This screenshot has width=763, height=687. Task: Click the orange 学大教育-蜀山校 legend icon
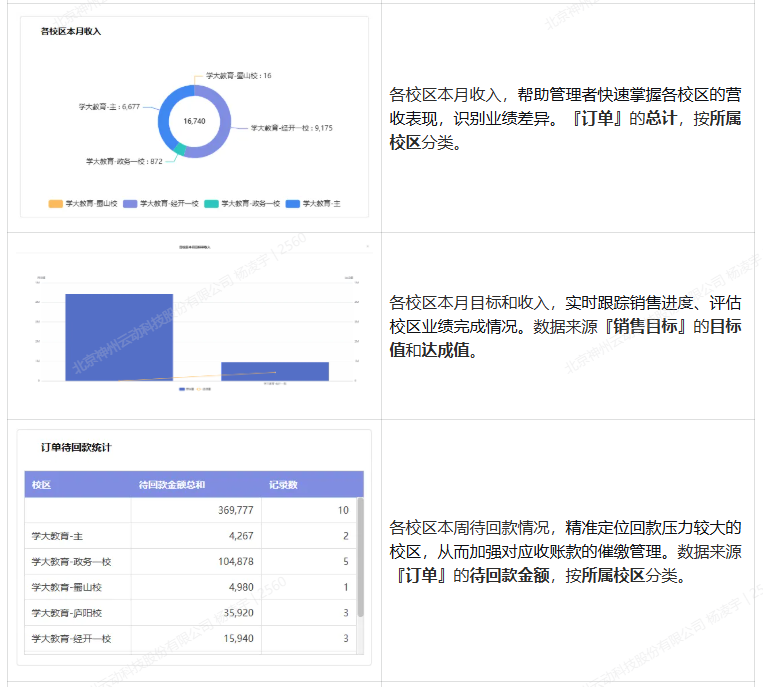[55, 203]
